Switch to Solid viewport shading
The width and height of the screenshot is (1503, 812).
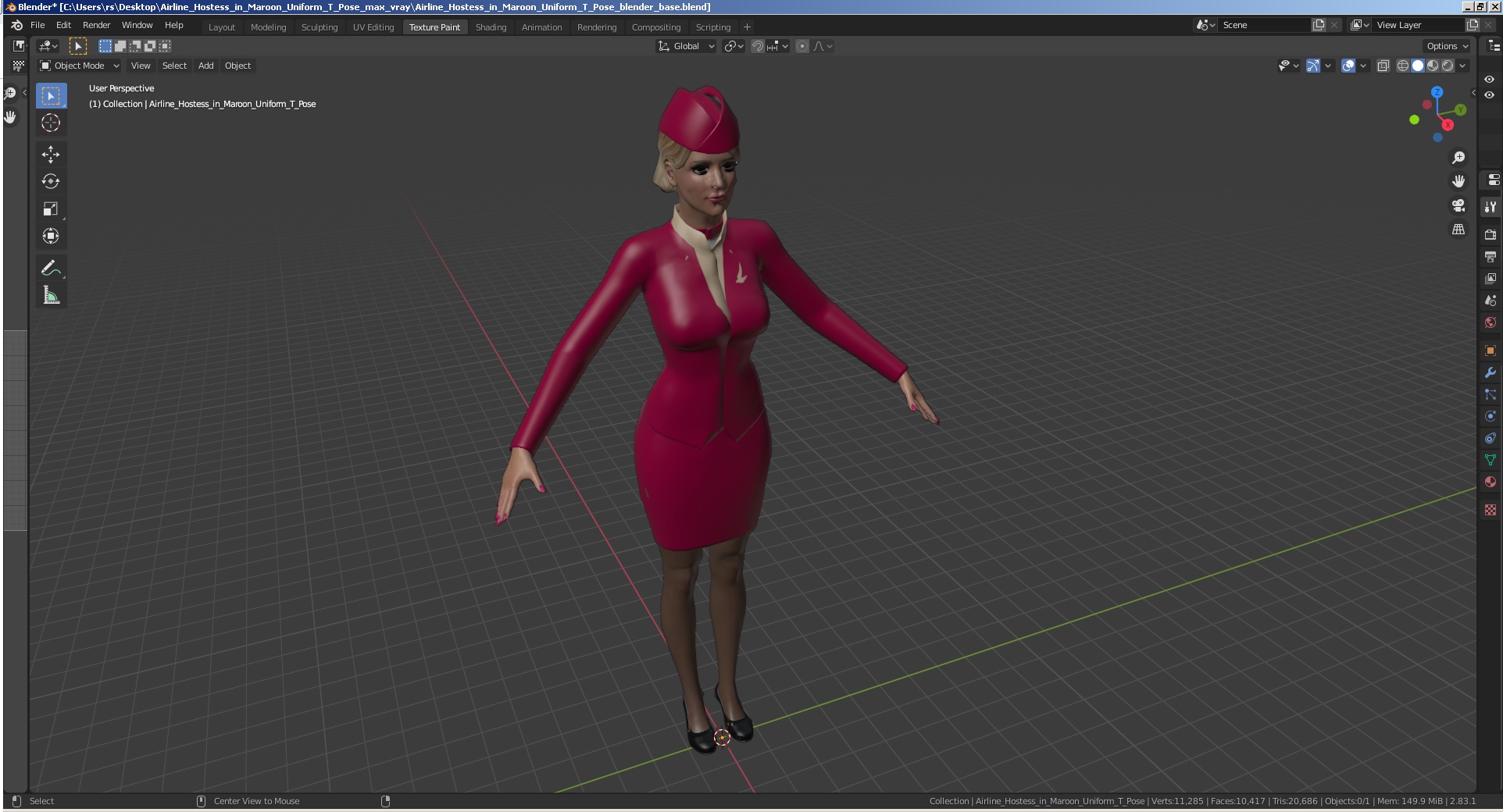[1418, 66]
